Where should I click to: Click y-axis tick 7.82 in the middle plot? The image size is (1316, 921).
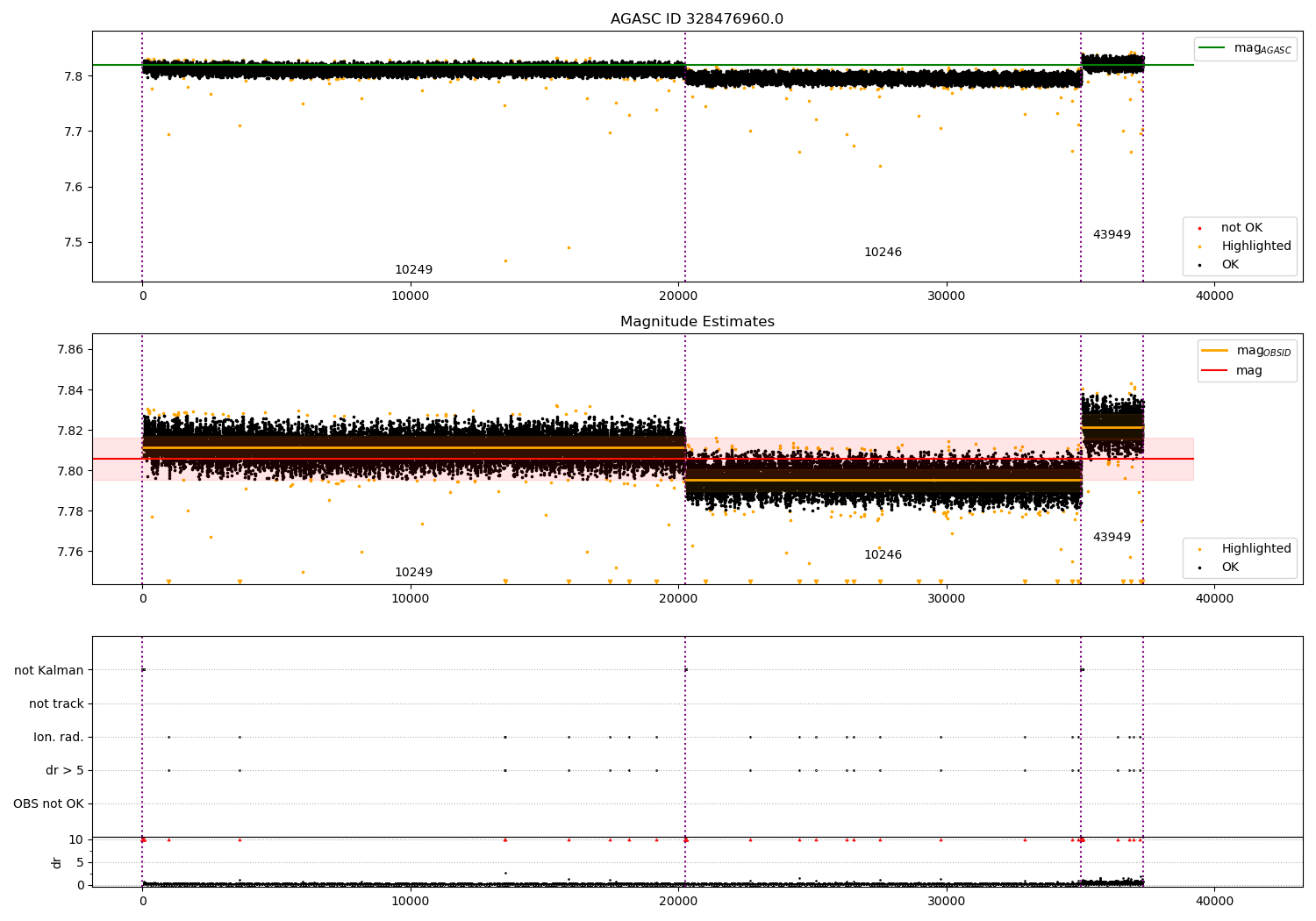70,431
